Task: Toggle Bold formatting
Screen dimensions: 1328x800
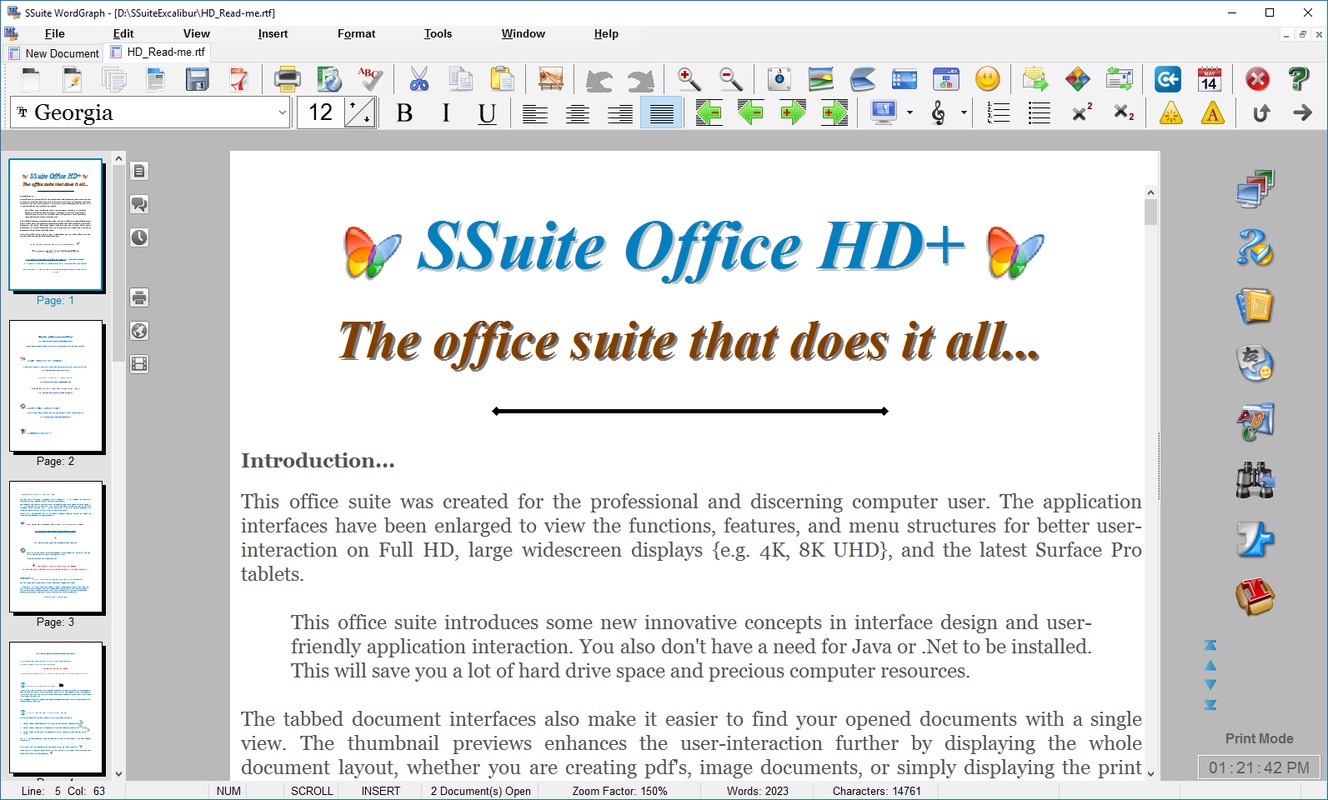Action: click(404, 113)
